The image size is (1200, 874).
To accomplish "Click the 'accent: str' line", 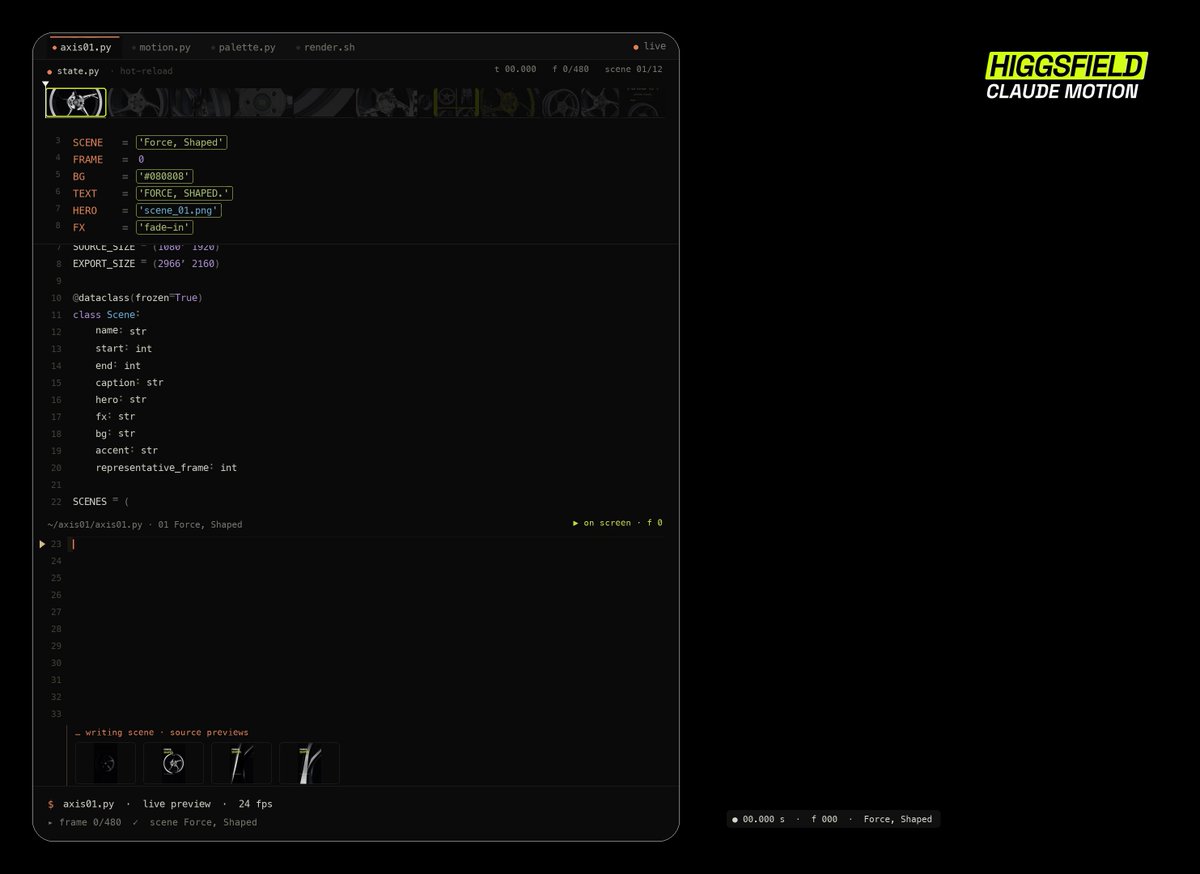I will [x=127, y=451].
